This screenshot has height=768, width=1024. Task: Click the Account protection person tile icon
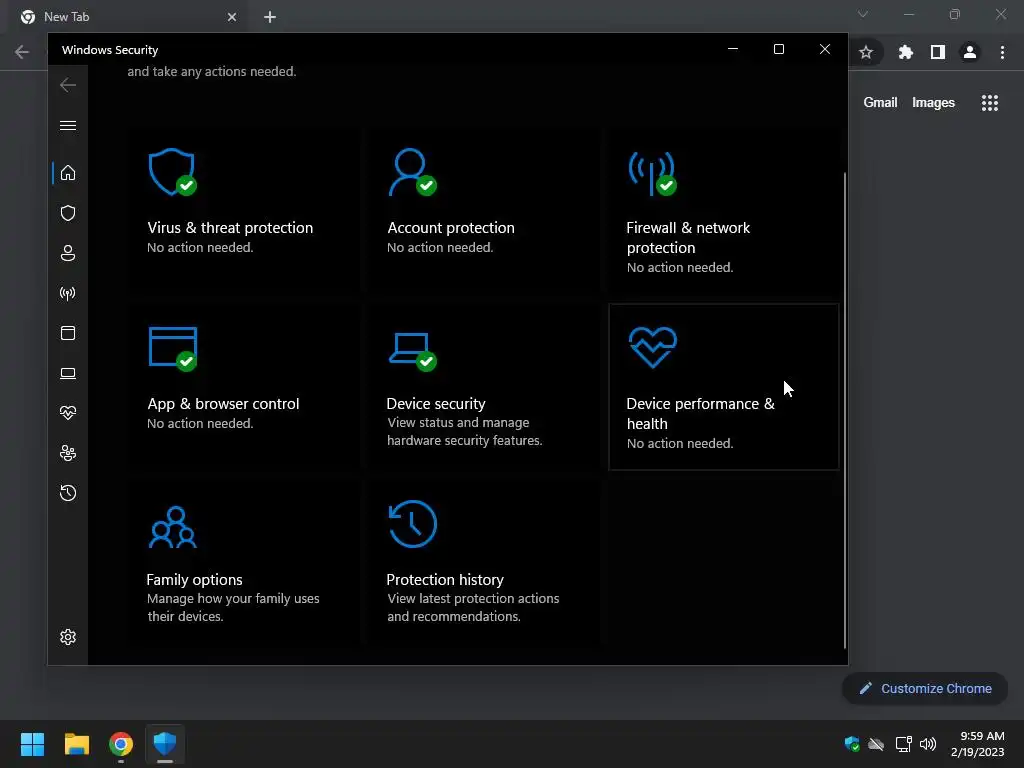pos(412,172)
